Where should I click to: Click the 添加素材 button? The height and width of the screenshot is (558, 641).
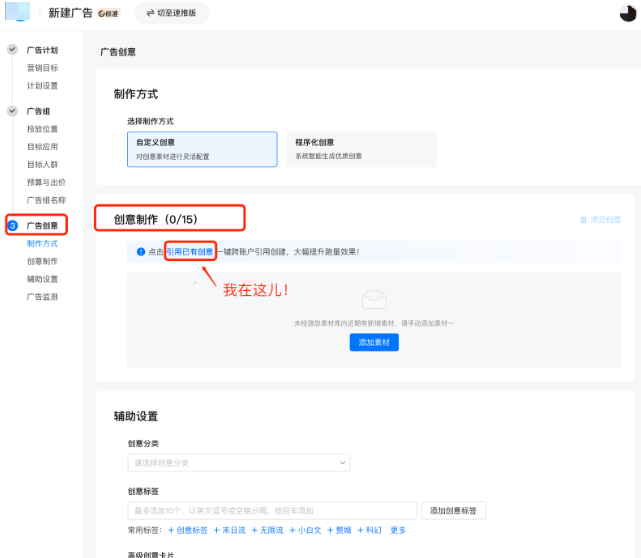point(374,343)
